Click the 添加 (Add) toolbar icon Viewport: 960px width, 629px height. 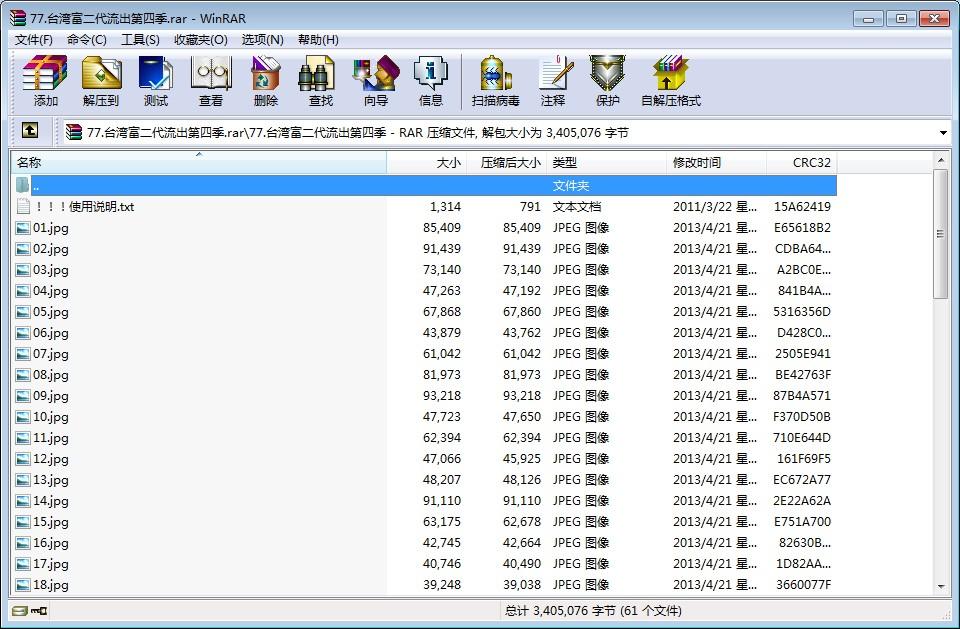[x=45, y=80]
